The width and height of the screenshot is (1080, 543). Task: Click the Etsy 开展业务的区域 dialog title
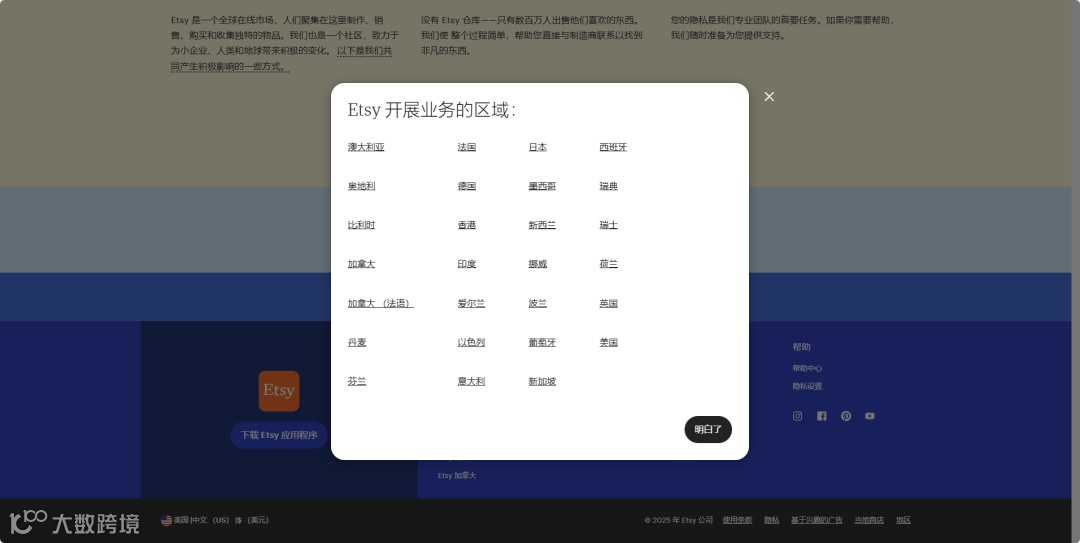431,110
